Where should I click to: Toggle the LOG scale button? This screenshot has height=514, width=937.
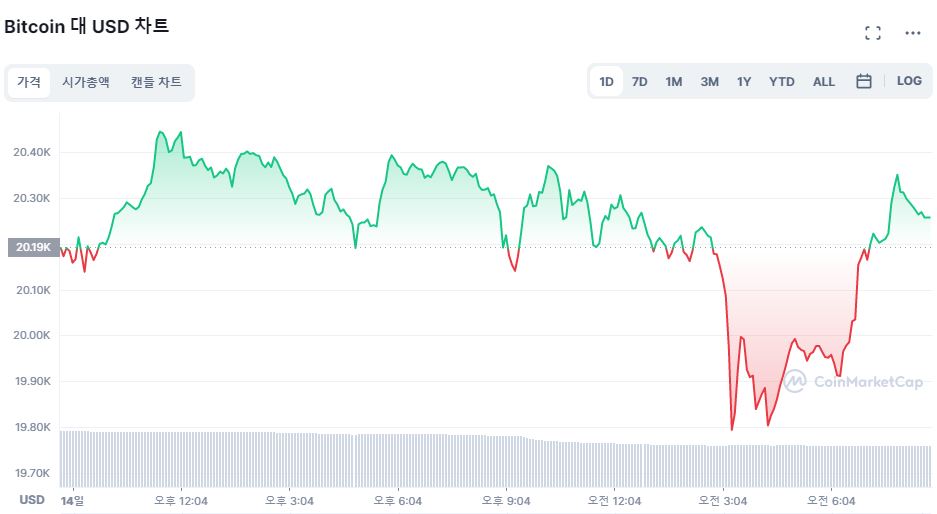click(909, 81)
